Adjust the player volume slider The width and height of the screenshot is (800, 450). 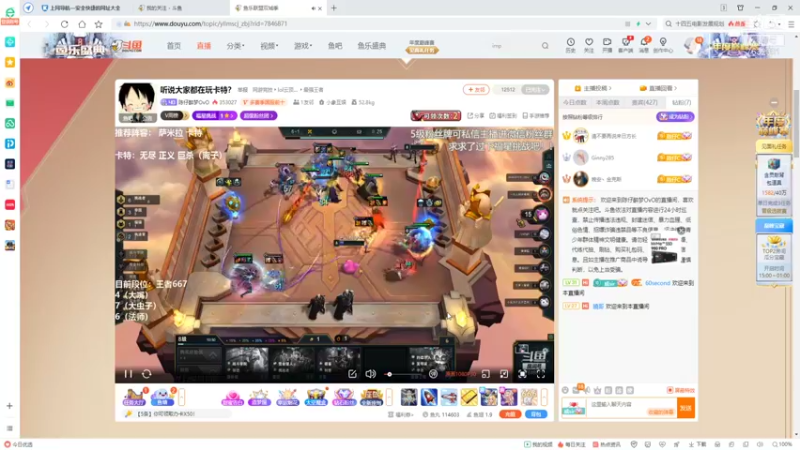(403, 374)
